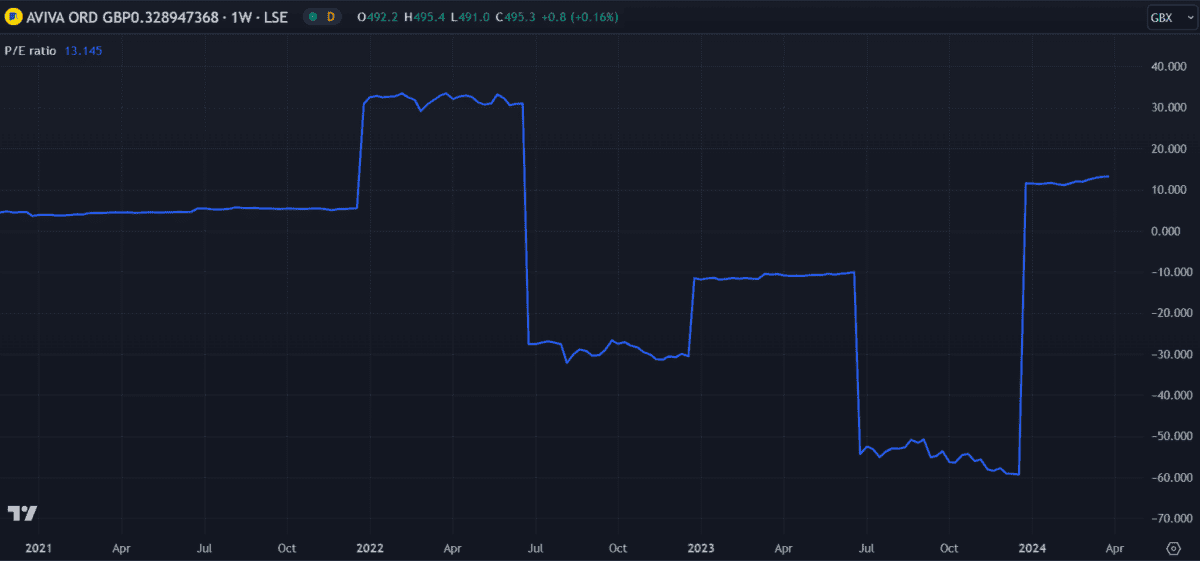The height and width of the screenshot is (561, 1200).
Task: Click the TradingView logo watermark
Action: coord(23,513)
